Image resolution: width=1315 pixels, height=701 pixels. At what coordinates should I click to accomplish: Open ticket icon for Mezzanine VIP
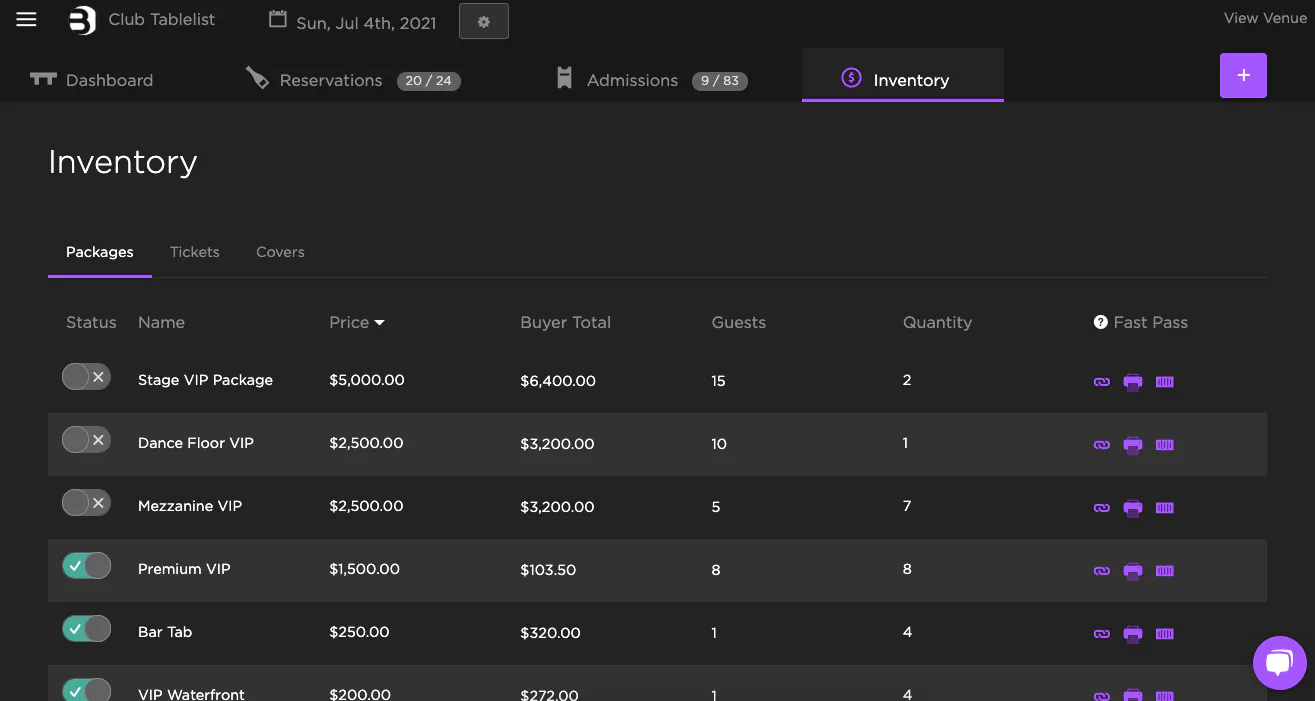click(1164, 508)
